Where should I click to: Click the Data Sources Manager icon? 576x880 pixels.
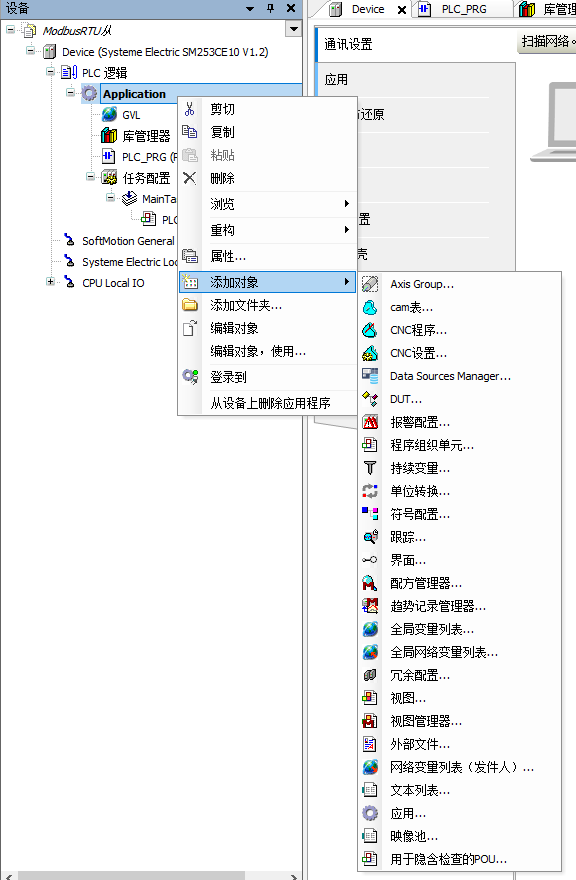pyautogui.click(x=369, y=376)
